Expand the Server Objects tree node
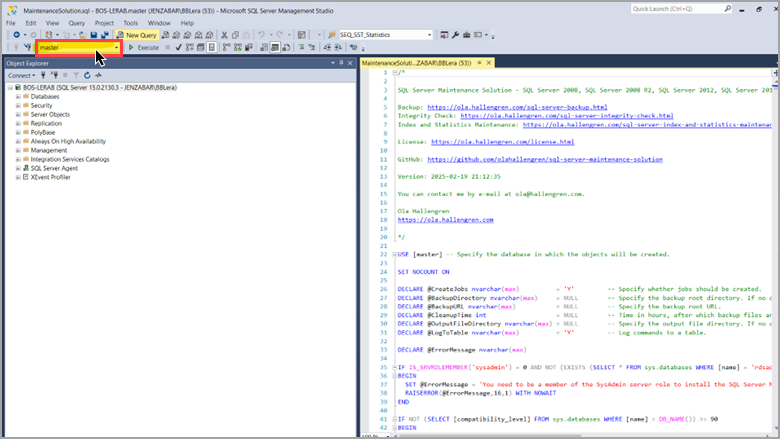Viewport: 780px width, 439px height. point(18,114)
